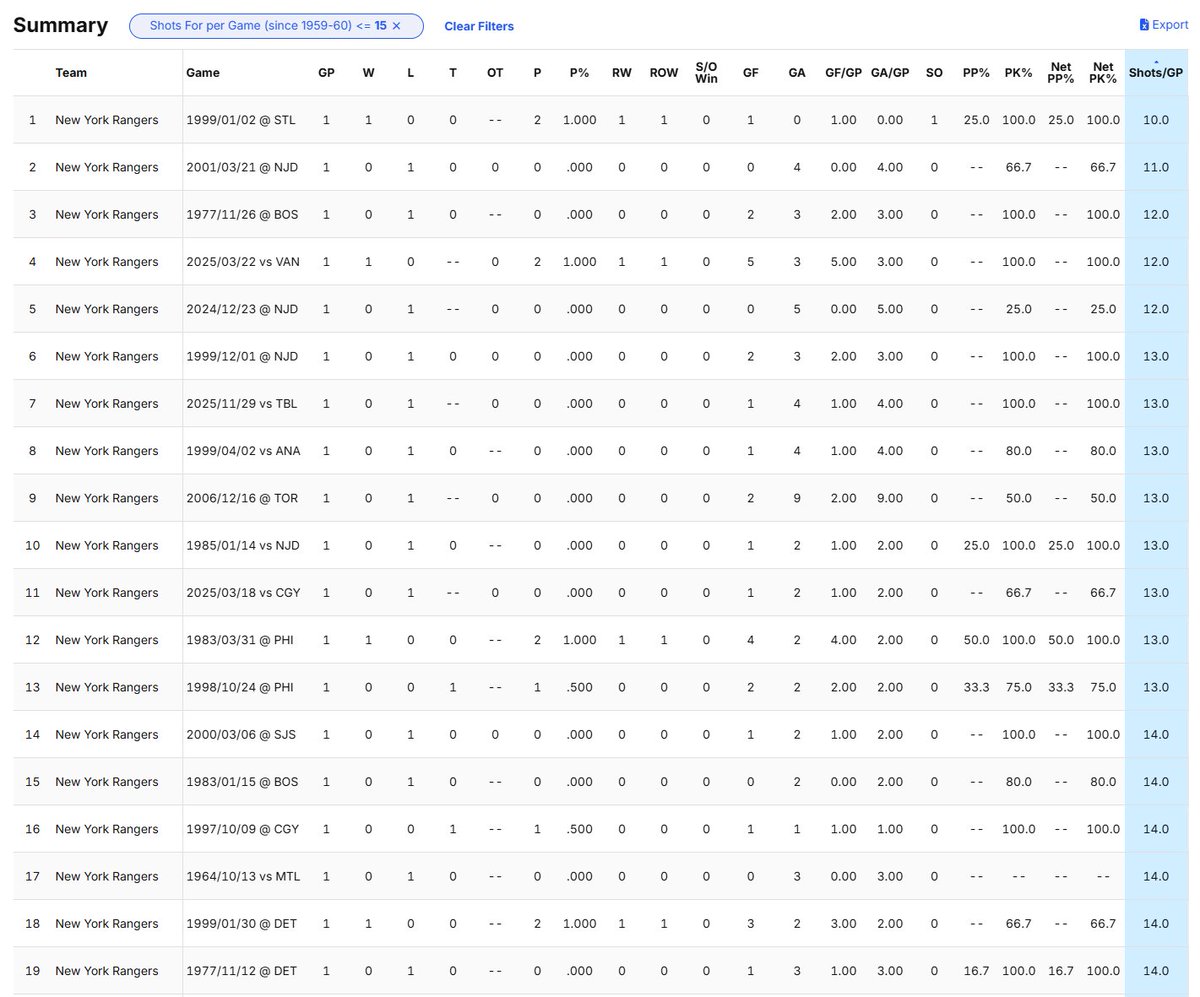
Task: Select game 2001/03/21 @ NJD
Action: click(242, 167)
